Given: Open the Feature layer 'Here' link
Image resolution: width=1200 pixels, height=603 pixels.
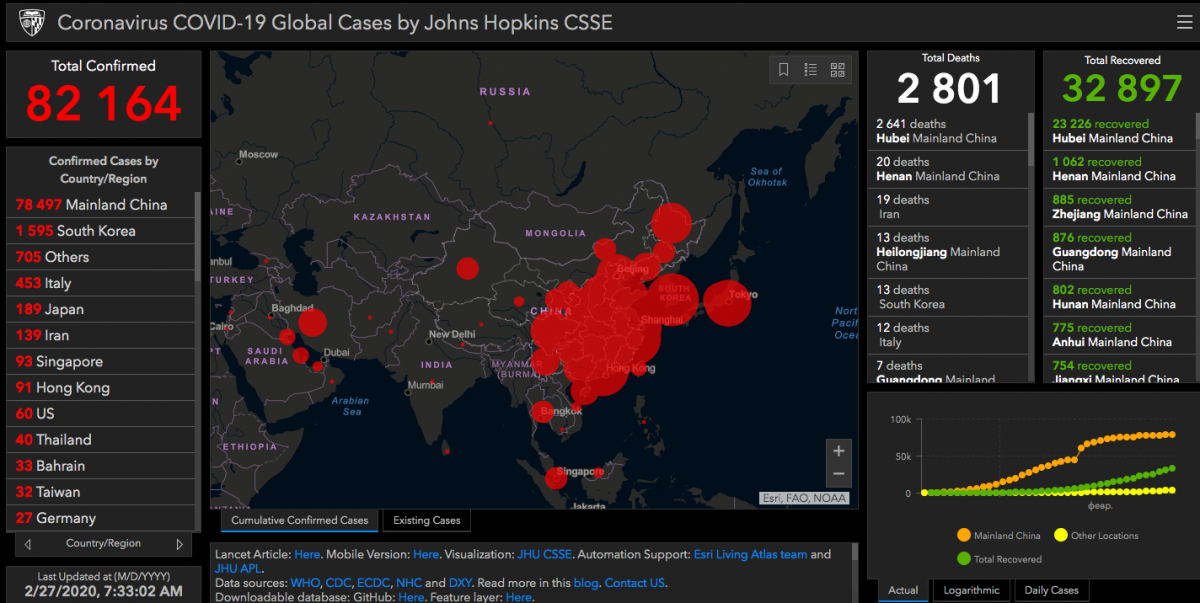Looking at the screenshot, I should (519, 597).
